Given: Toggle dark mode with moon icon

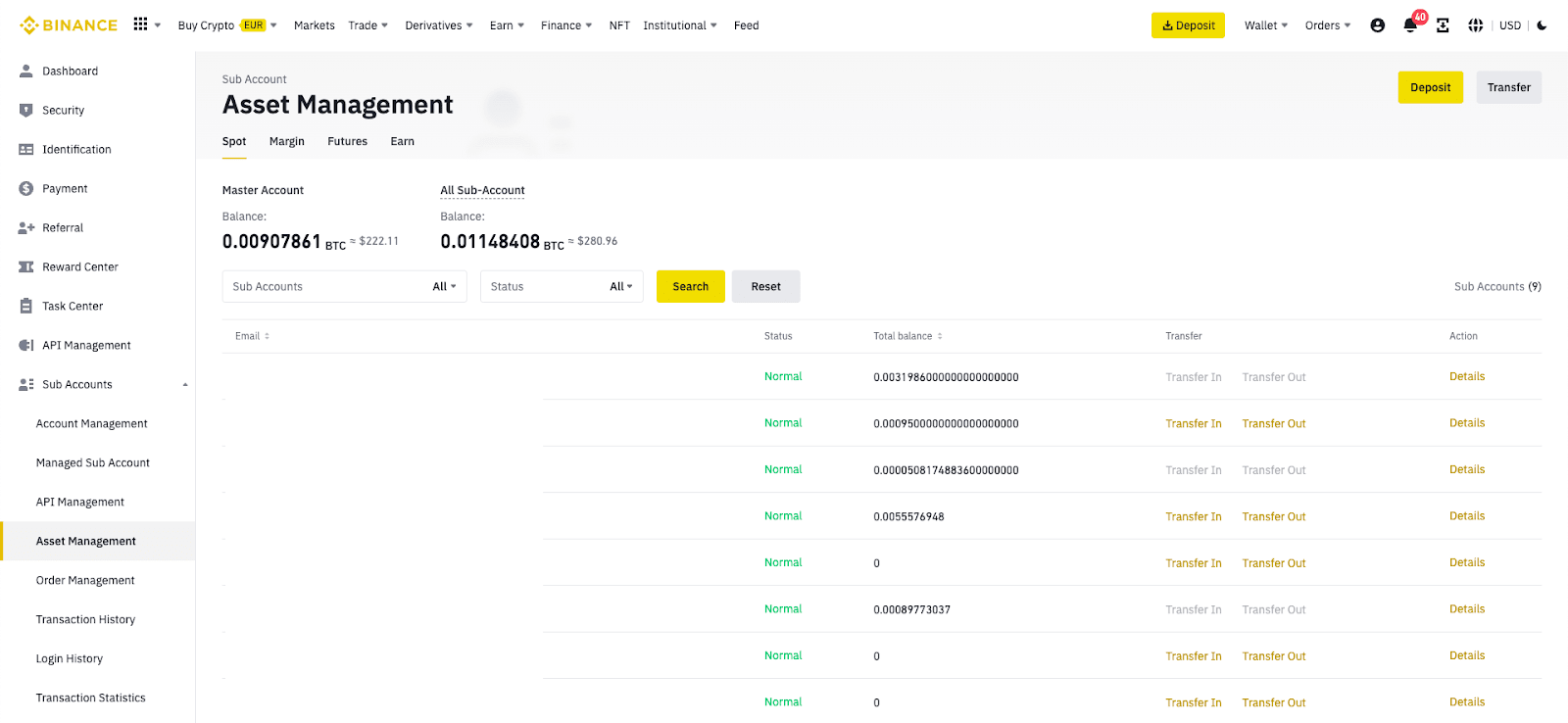Looking at the screenshot, I should pos(1542,25).
